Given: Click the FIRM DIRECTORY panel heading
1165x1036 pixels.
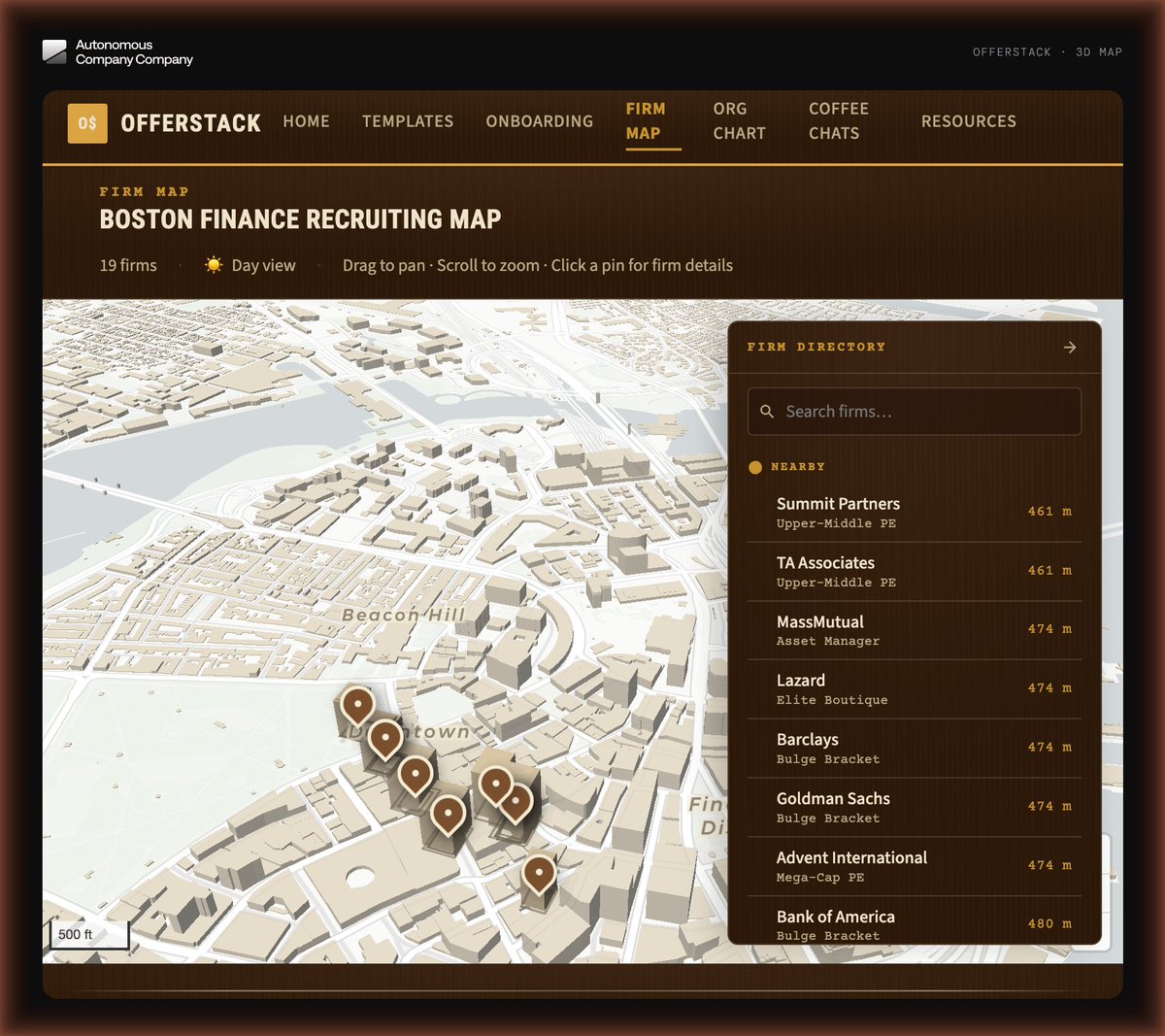Looking at the screenshot, I should 816,347.
